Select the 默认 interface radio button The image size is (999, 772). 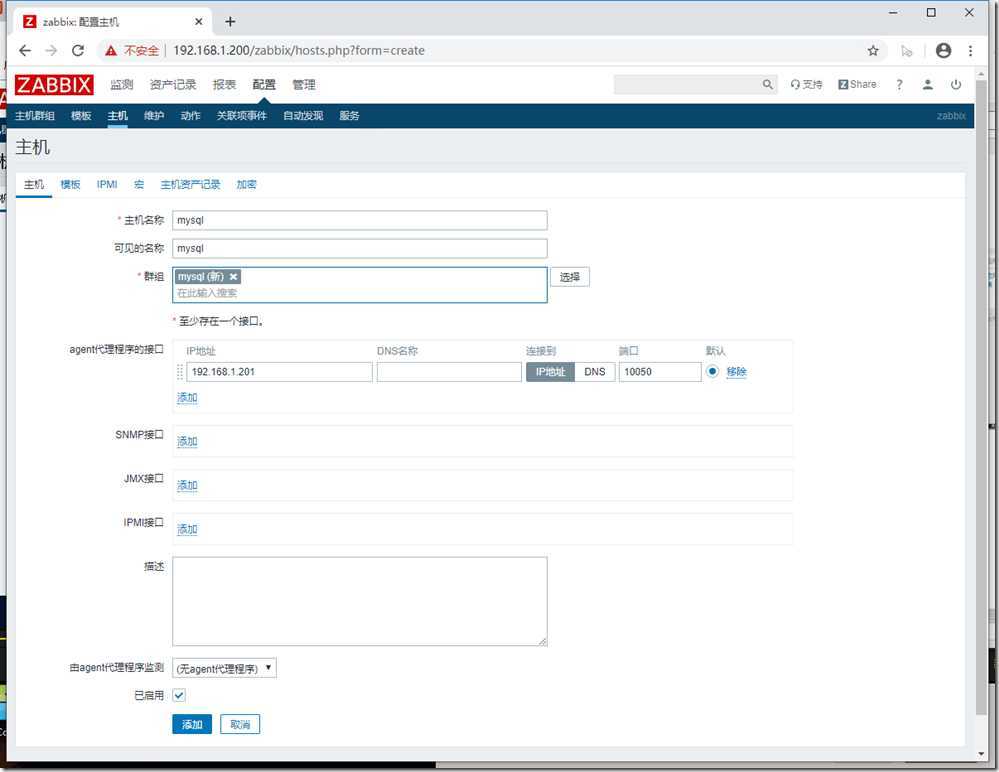[x=713, y=371]
